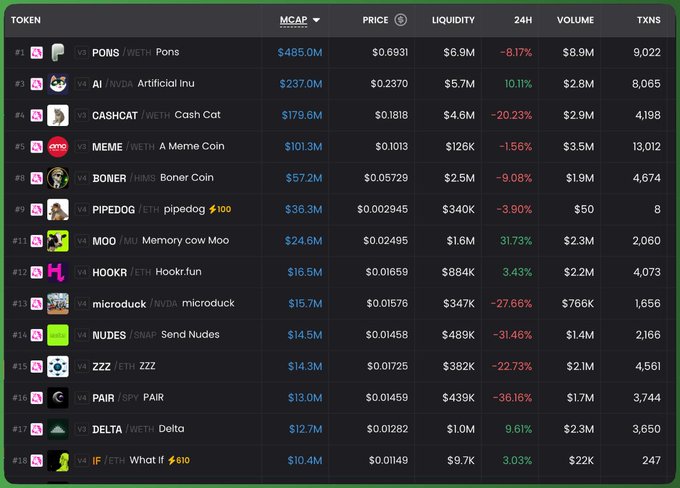Open the HOOKR Hookr.fun pair
This screenshot has height=488, width=680.
pos(147,272)
